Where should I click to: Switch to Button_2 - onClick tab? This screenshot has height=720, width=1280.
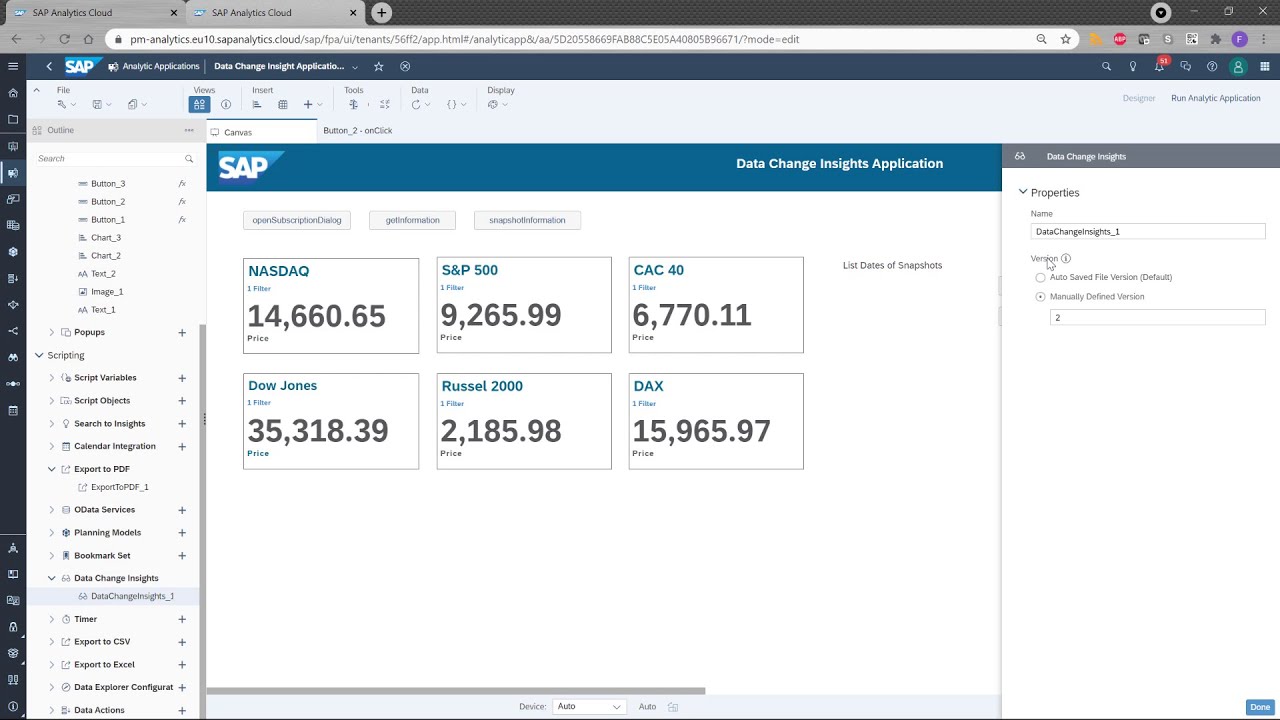coord(357,131)
